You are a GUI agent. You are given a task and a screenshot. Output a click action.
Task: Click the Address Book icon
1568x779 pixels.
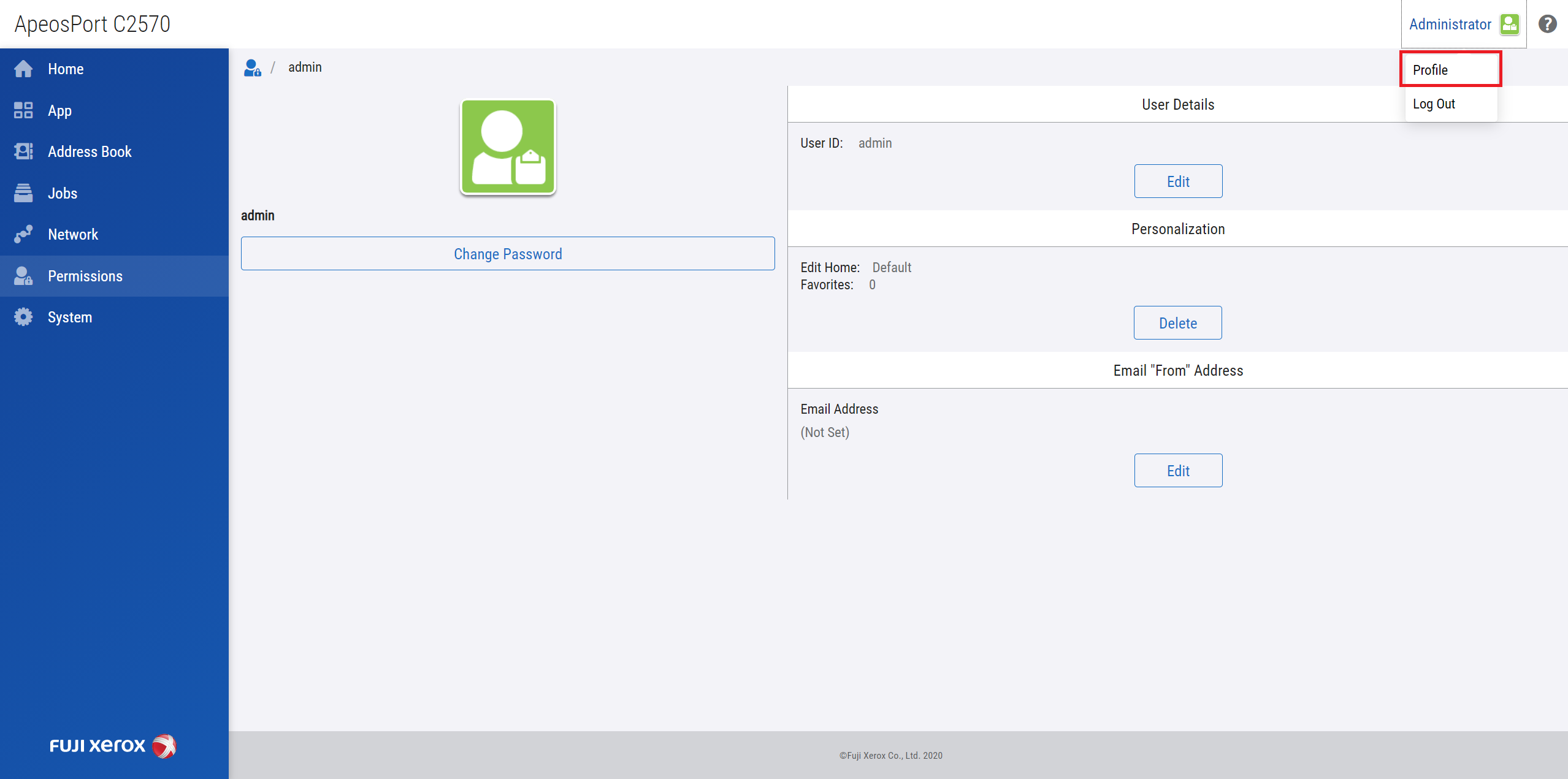tap(23, 151)
